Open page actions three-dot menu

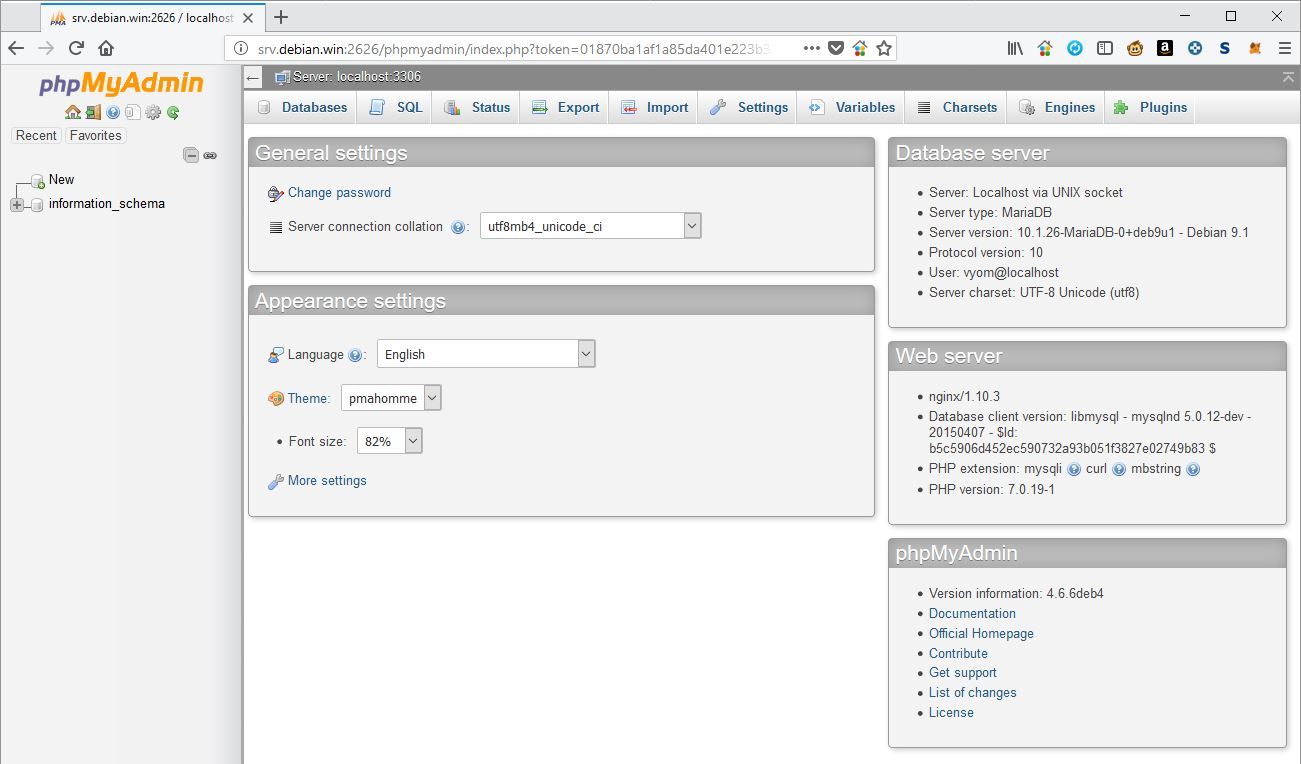(x=811, y=48)
